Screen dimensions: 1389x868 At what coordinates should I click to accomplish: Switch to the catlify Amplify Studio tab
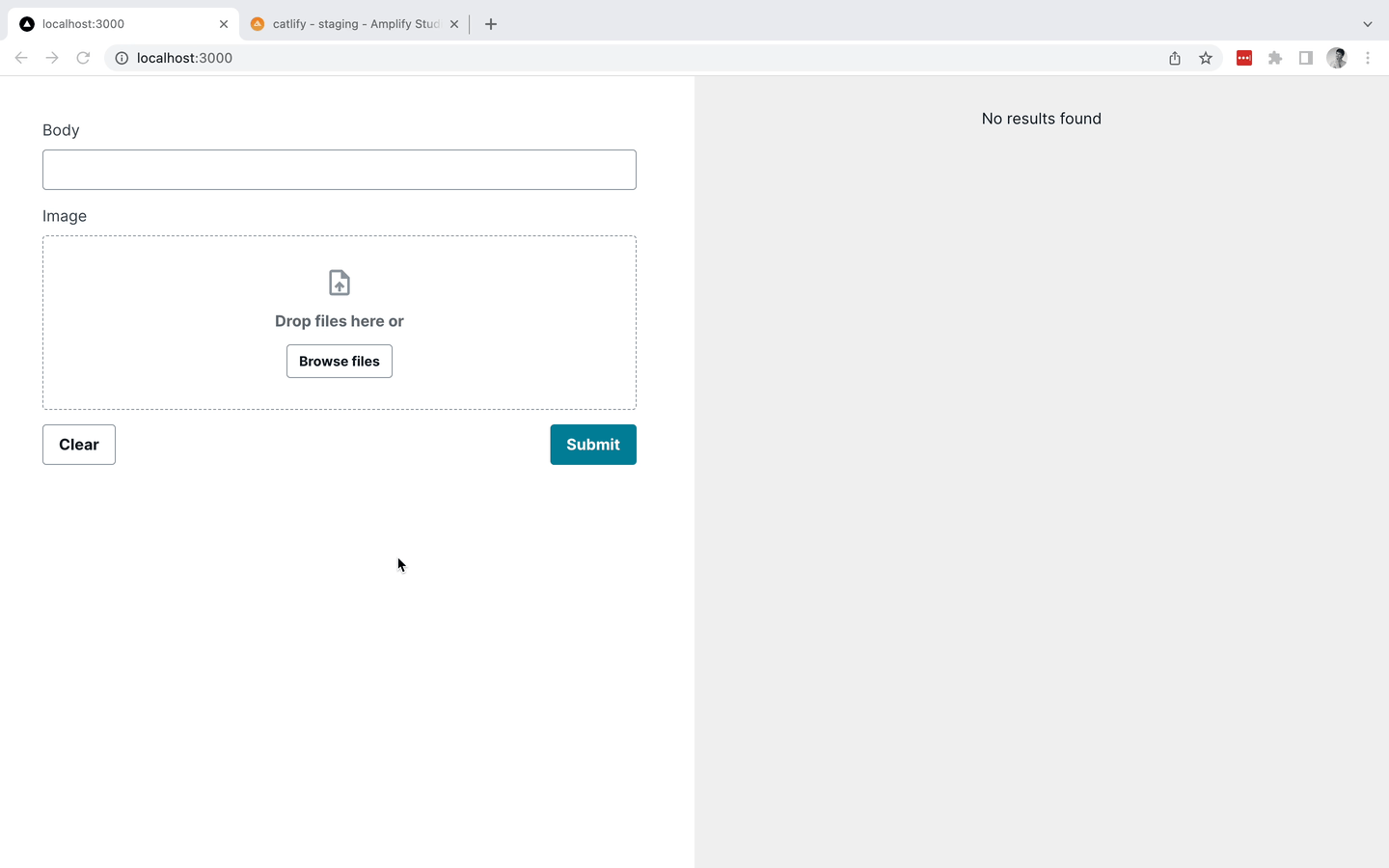347,23
